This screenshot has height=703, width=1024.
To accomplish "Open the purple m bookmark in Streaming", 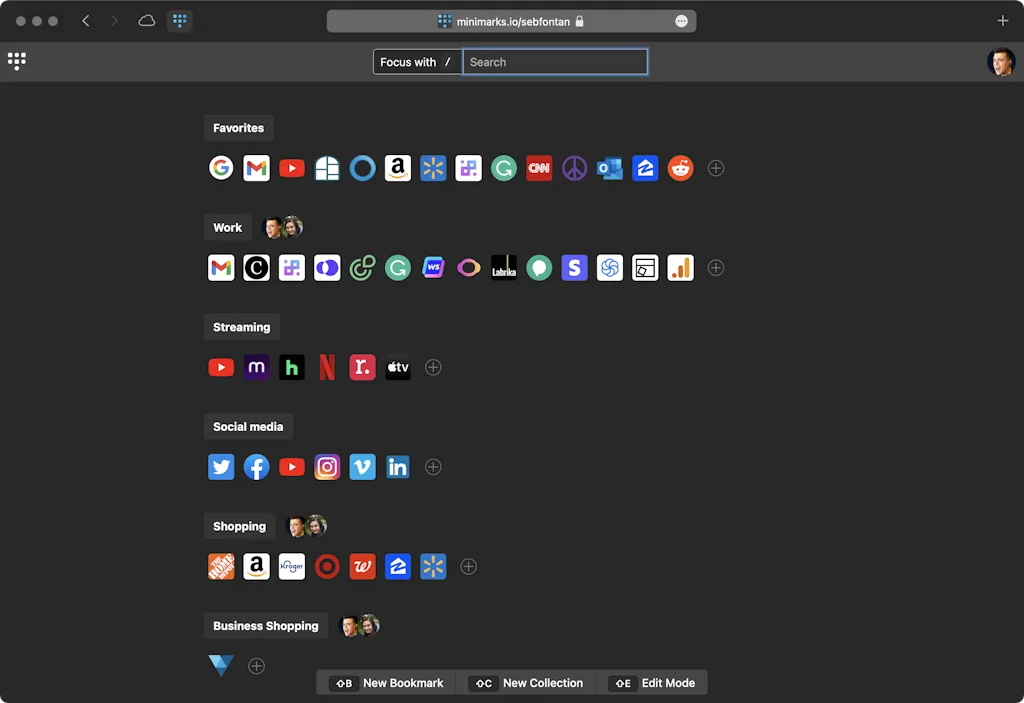I will (x=256, y=367).
